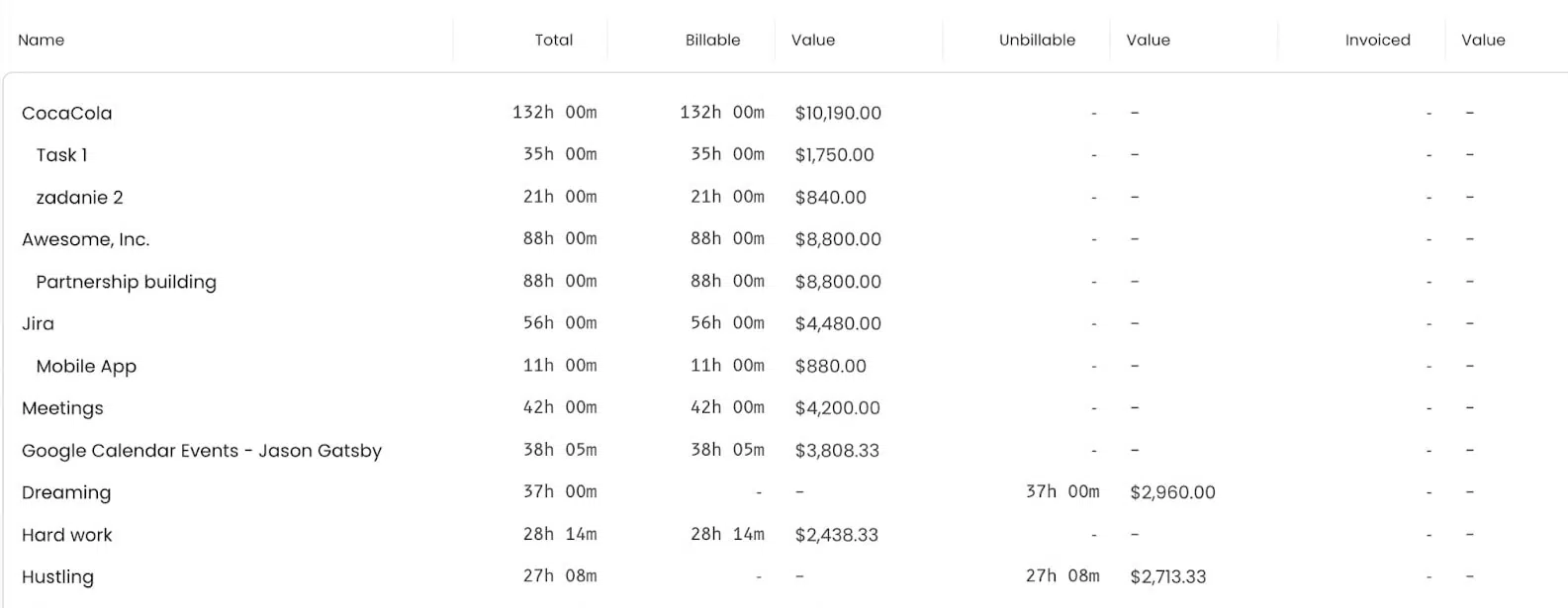Click the Value header next to Billable
Viewport: 1568px width, 608px height.
813,40
